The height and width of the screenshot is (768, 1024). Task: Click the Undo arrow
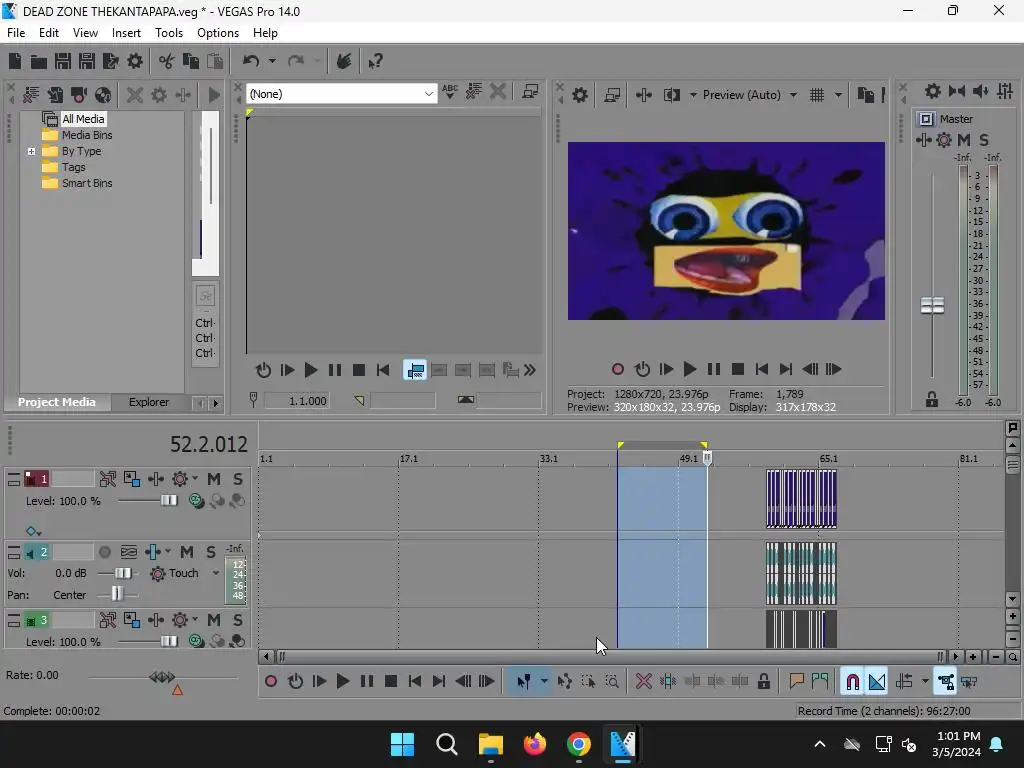pos(251,61)
